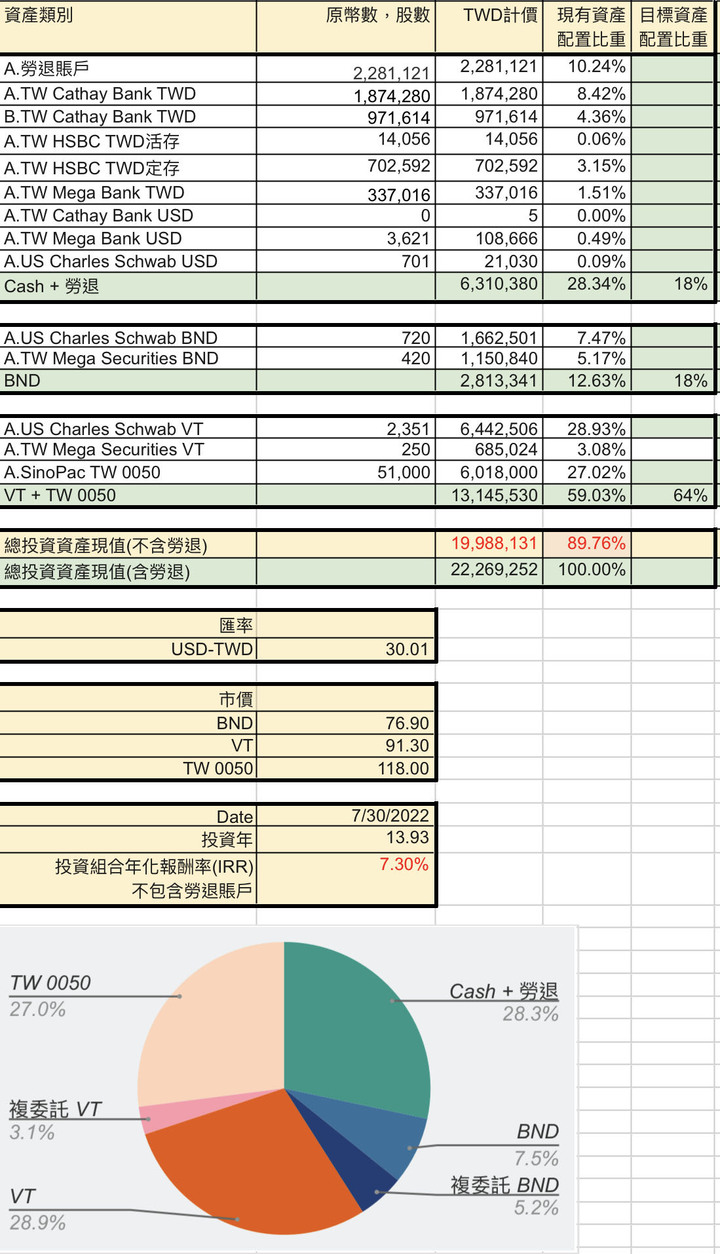Click the A.US Charles Schwab USD cell
Image resolution: width=720 pixels, height=1254 pixels.
tap(128, 261)
